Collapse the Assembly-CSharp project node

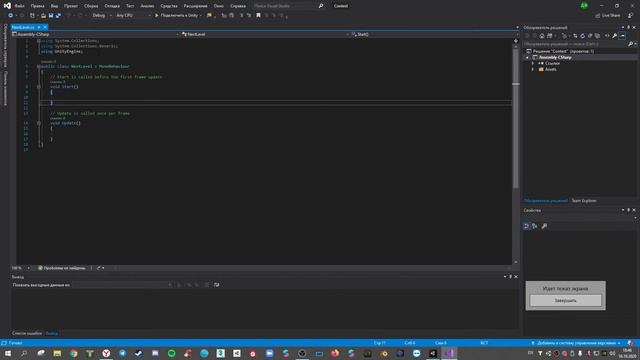[527, 58]
